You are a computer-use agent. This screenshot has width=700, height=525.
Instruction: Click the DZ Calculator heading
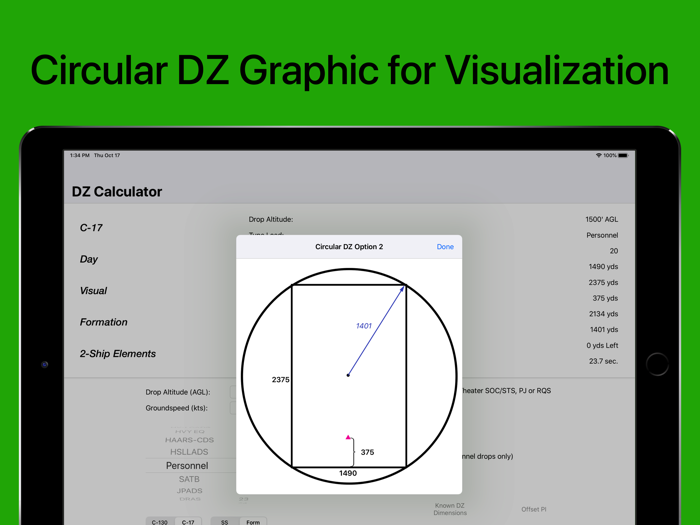click(x=117, y=192)
